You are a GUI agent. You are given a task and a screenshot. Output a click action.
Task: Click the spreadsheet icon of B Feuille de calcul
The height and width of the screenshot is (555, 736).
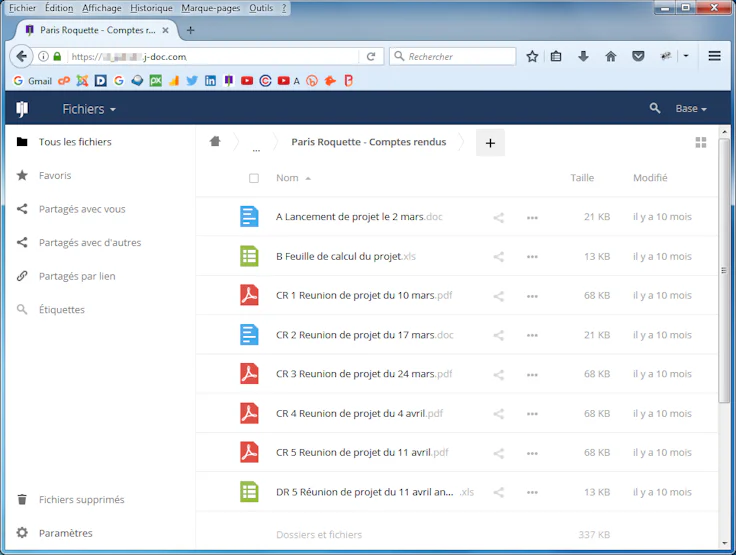point(249,256)
